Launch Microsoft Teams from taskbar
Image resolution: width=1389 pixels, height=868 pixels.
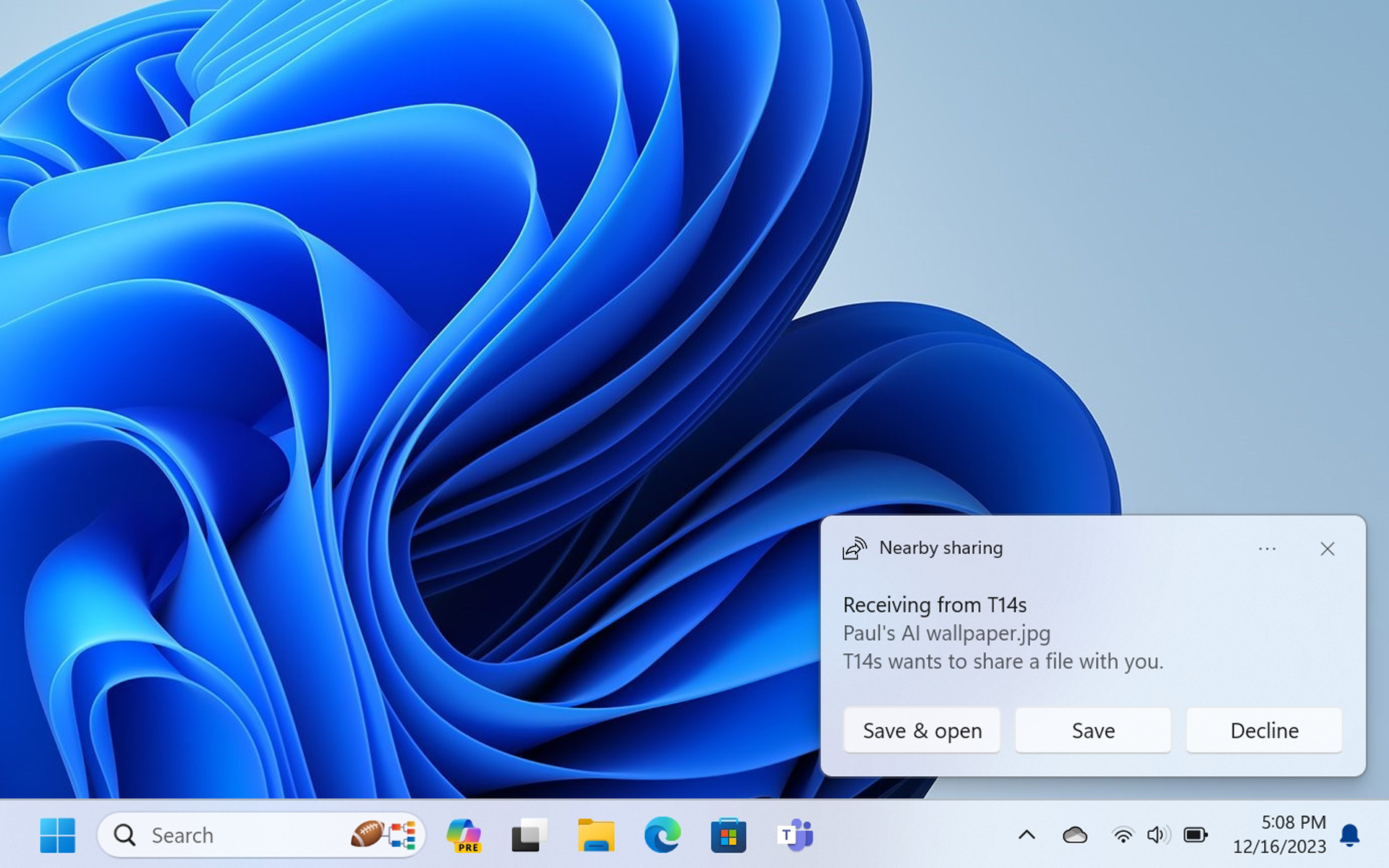(795, 835)
